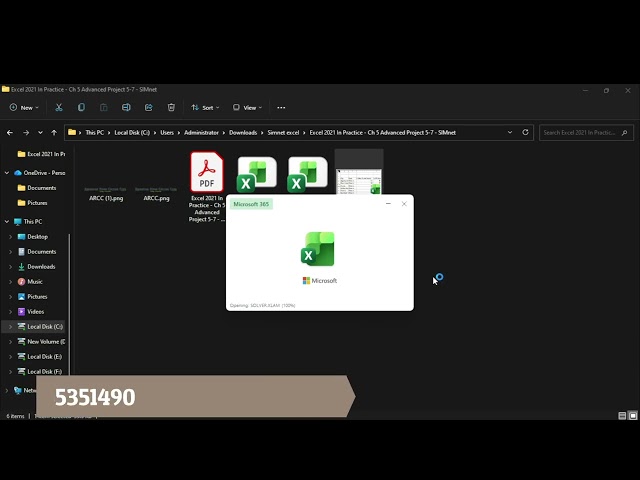640x480 pixels.
Task: Expand the Local Disk (C:) node
Action: point(10,327)
